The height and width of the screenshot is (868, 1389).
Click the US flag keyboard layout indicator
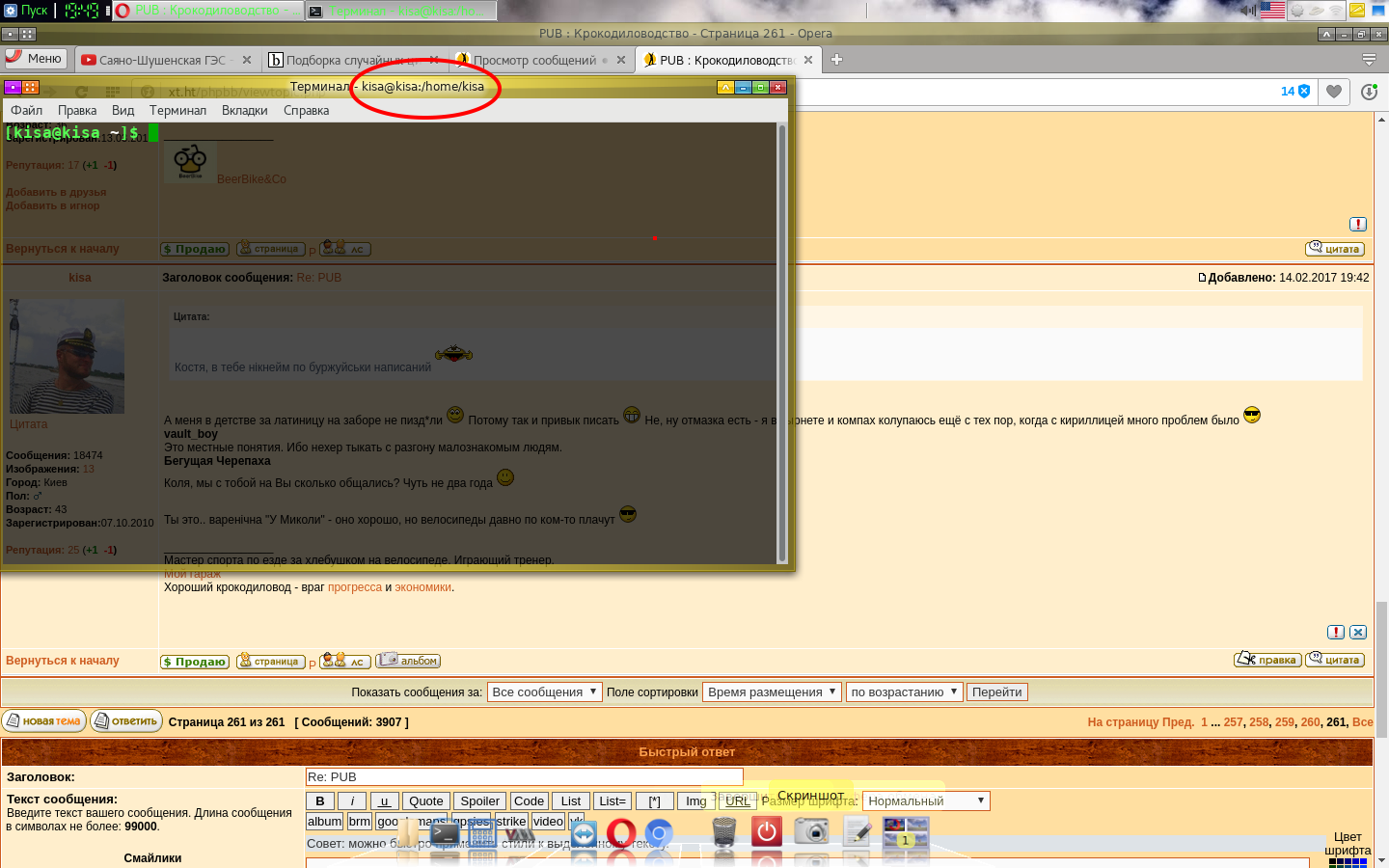(1272, 11)
